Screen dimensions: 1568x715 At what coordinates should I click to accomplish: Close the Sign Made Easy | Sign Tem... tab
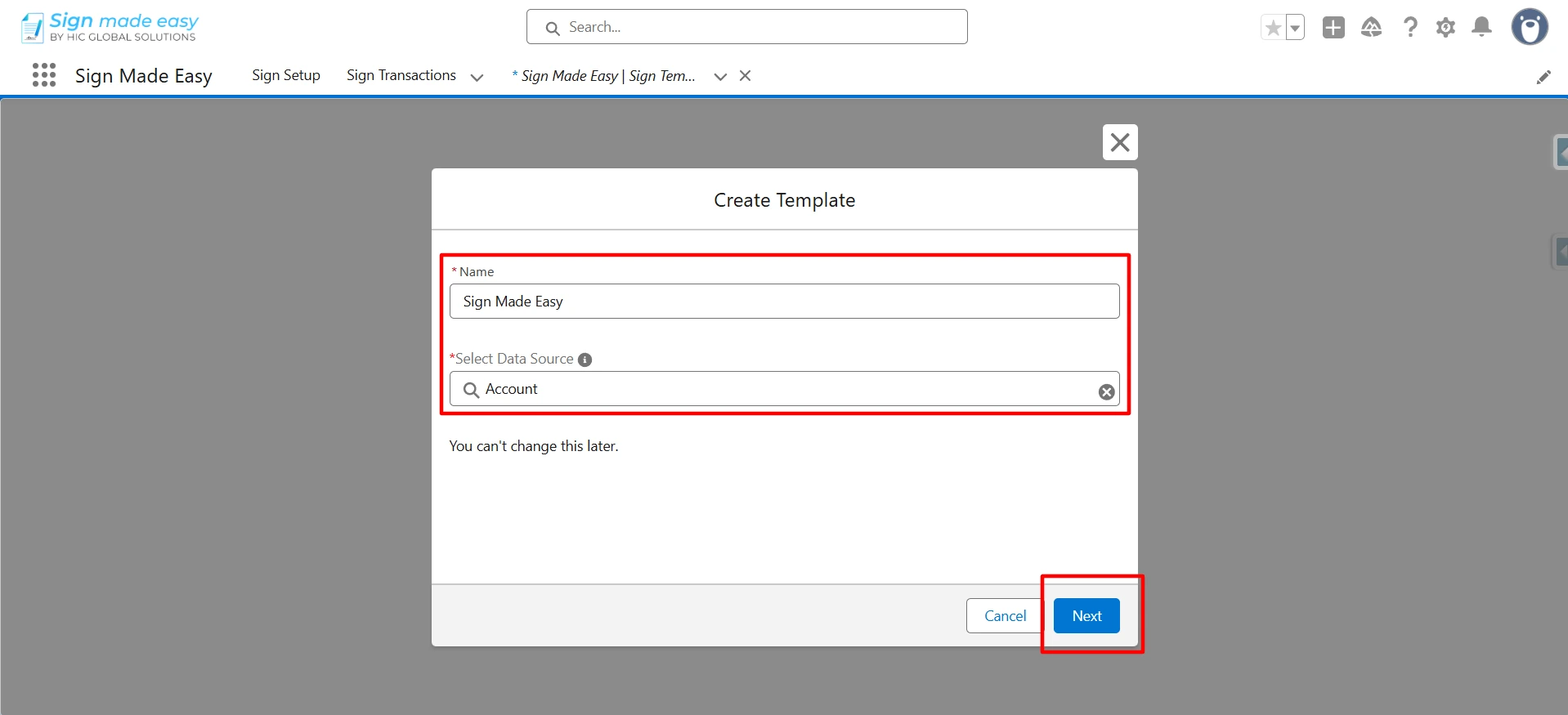(x=745, y=76)
